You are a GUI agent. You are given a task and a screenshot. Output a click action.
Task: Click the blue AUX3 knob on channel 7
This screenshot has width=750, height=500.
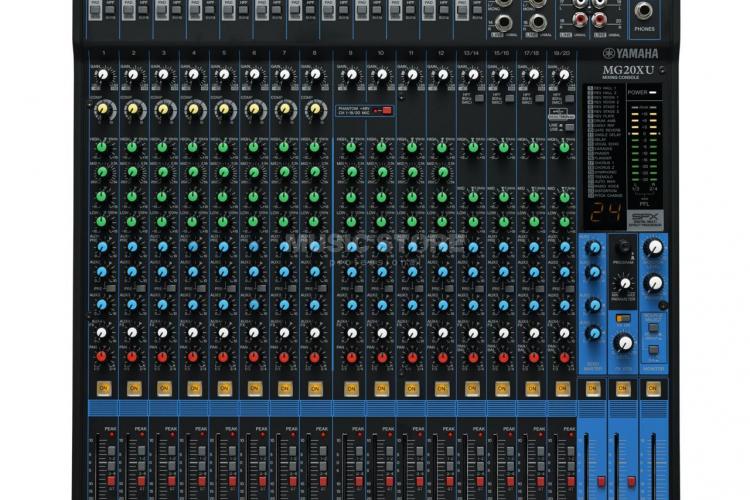click(x=284, y=305)
